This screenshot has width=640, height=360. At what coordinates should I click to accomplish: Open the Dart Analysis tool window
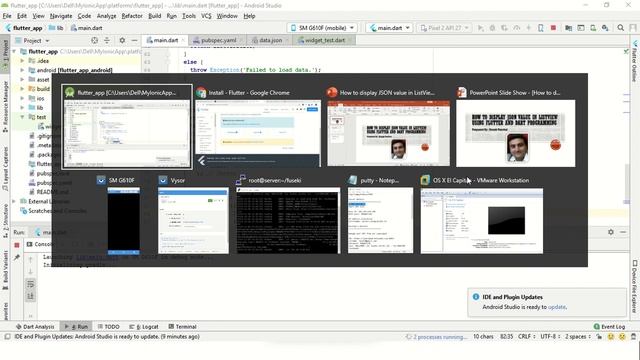point(35,327)
